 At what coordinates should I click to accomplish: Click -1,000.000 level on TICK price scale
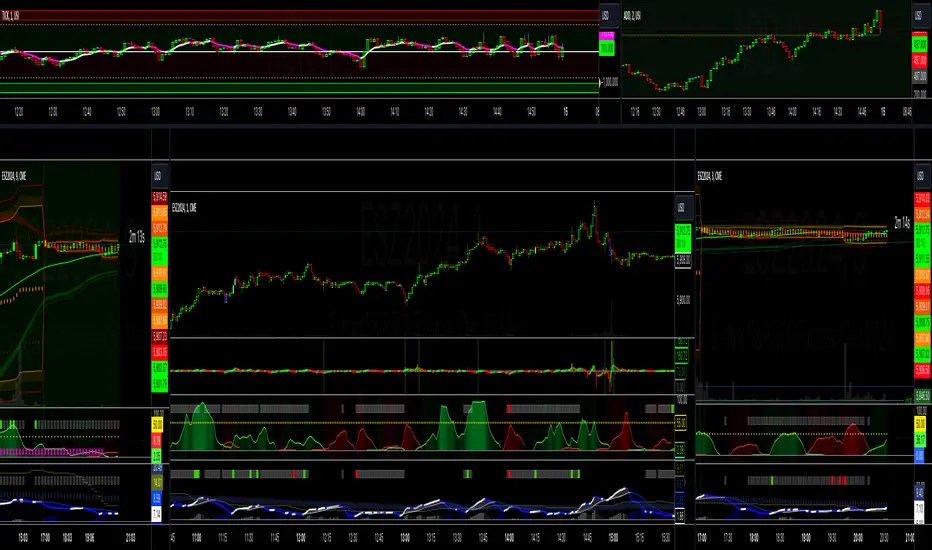610,82
